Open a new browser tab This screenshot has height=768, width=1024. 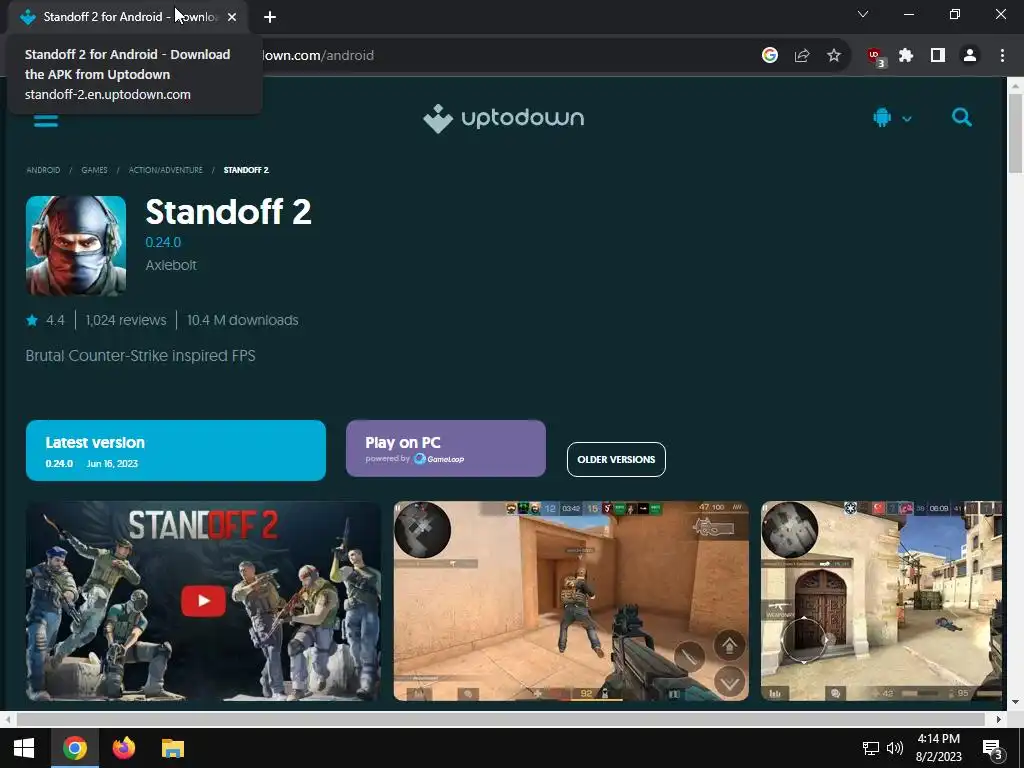[270, 17]
